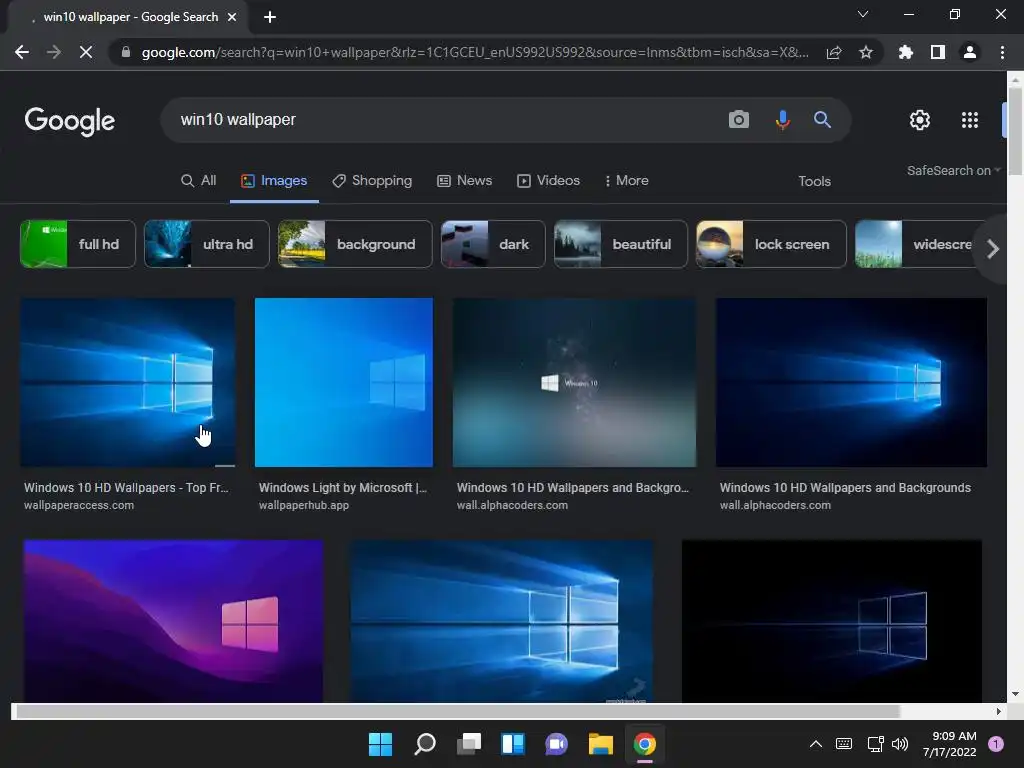Launch Teams Chat from the taskbar
This screenshot has height=768, width=1024.
(x=556, y=744)
